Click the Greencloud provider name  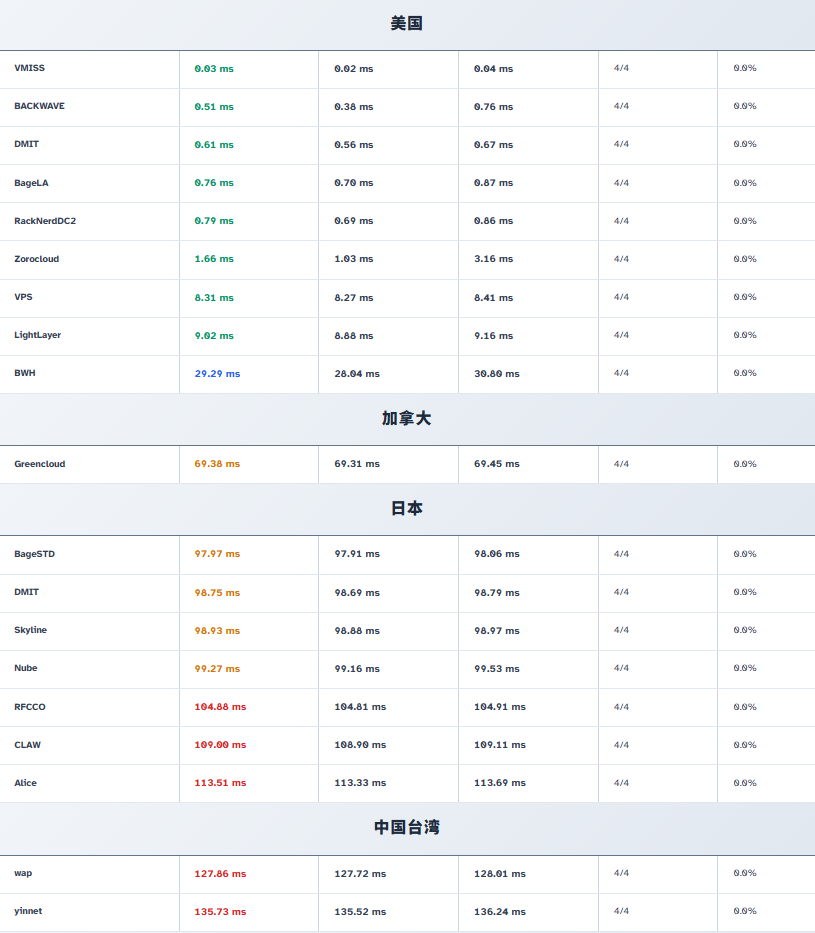(x=39, y=464)
